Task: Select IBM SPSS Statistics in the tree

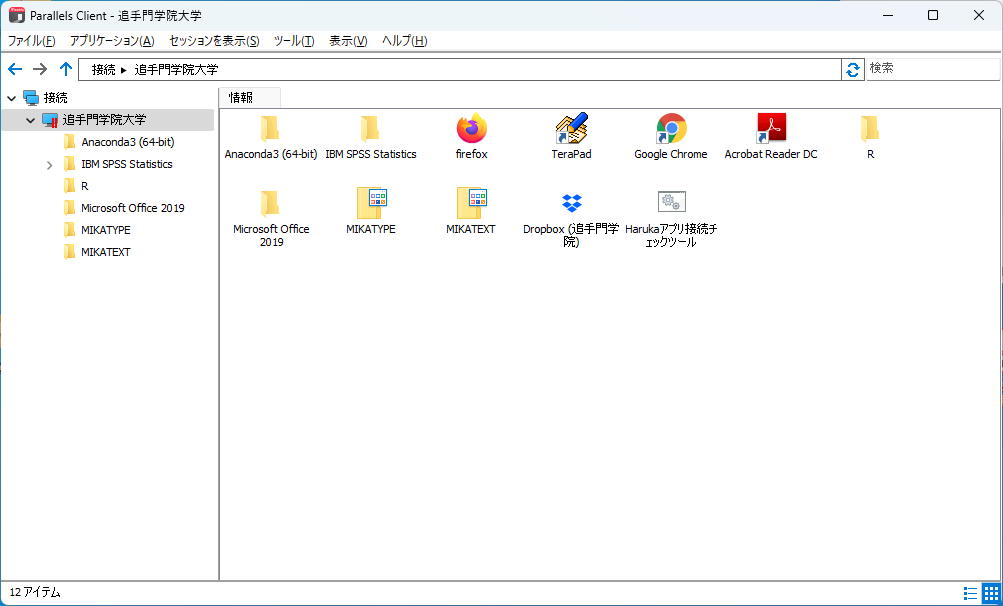Action: pyautogui.click(x=127, y=164)
